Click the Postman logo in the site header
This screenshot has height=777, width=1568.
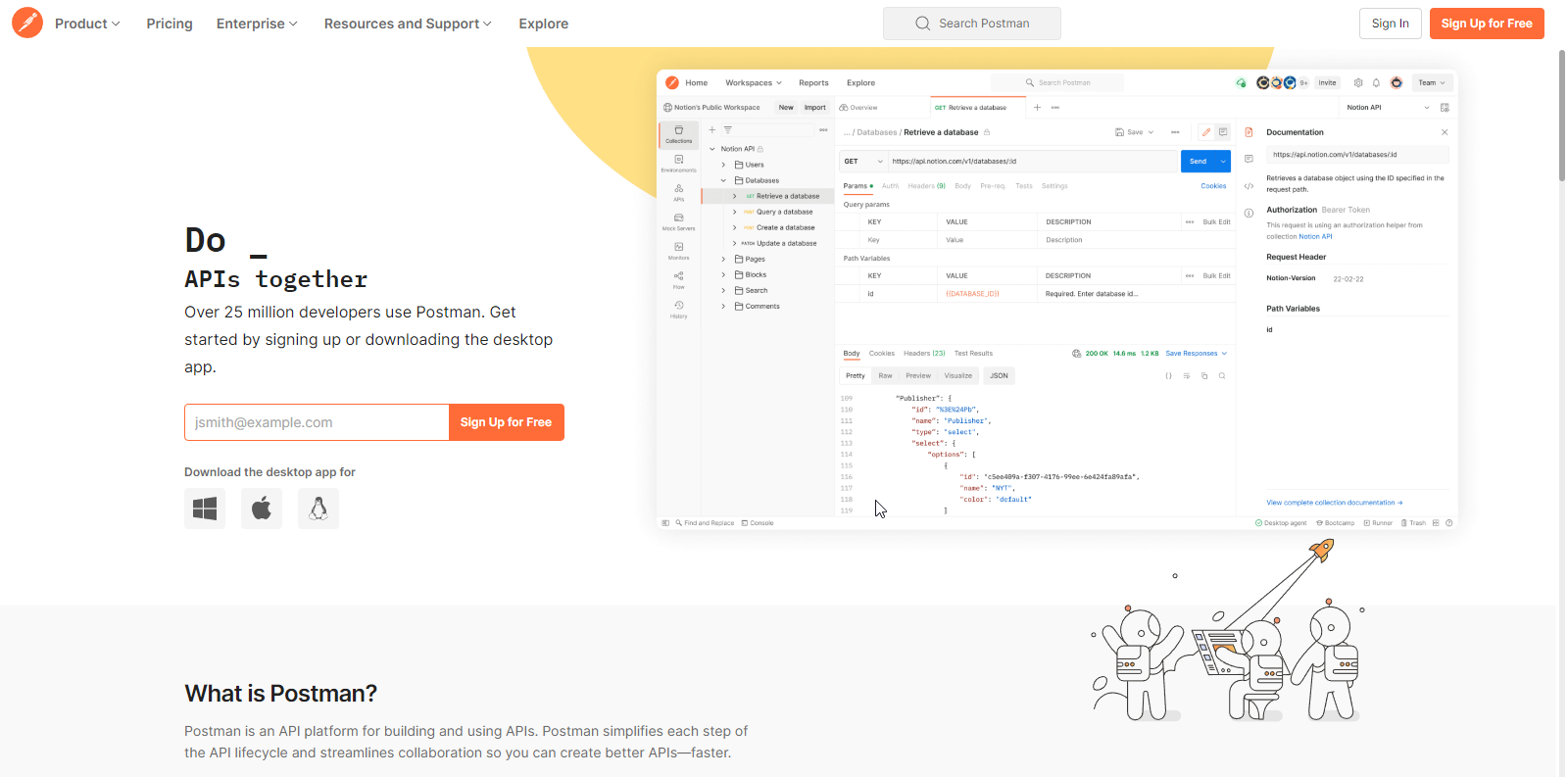(x=27, y=23)
